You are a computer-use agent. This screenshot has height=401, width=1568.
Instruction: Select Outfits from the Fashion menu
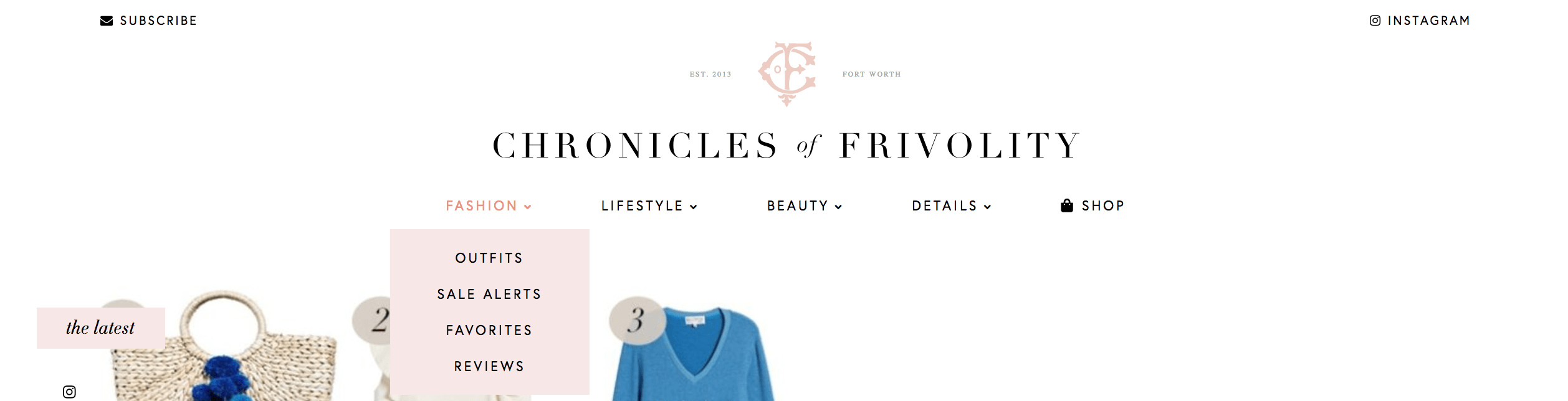[489, 258]
